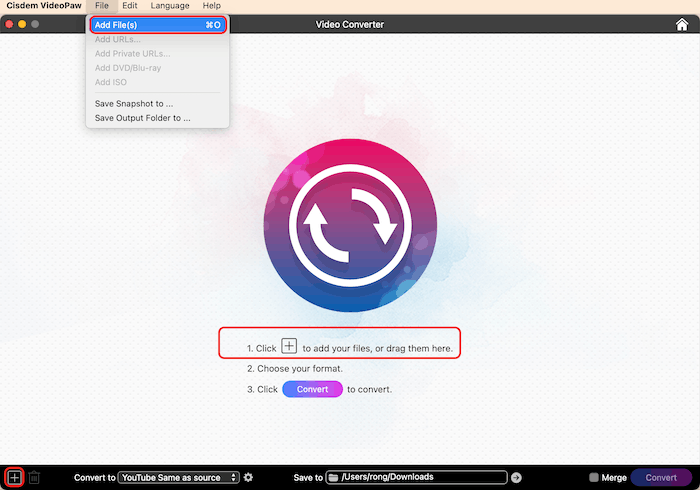The width and height of the screenshot is (700, 490).
Task: Click the Convert button in step 3 instructions
Action: pyautogui.click(x=312, y=389)
